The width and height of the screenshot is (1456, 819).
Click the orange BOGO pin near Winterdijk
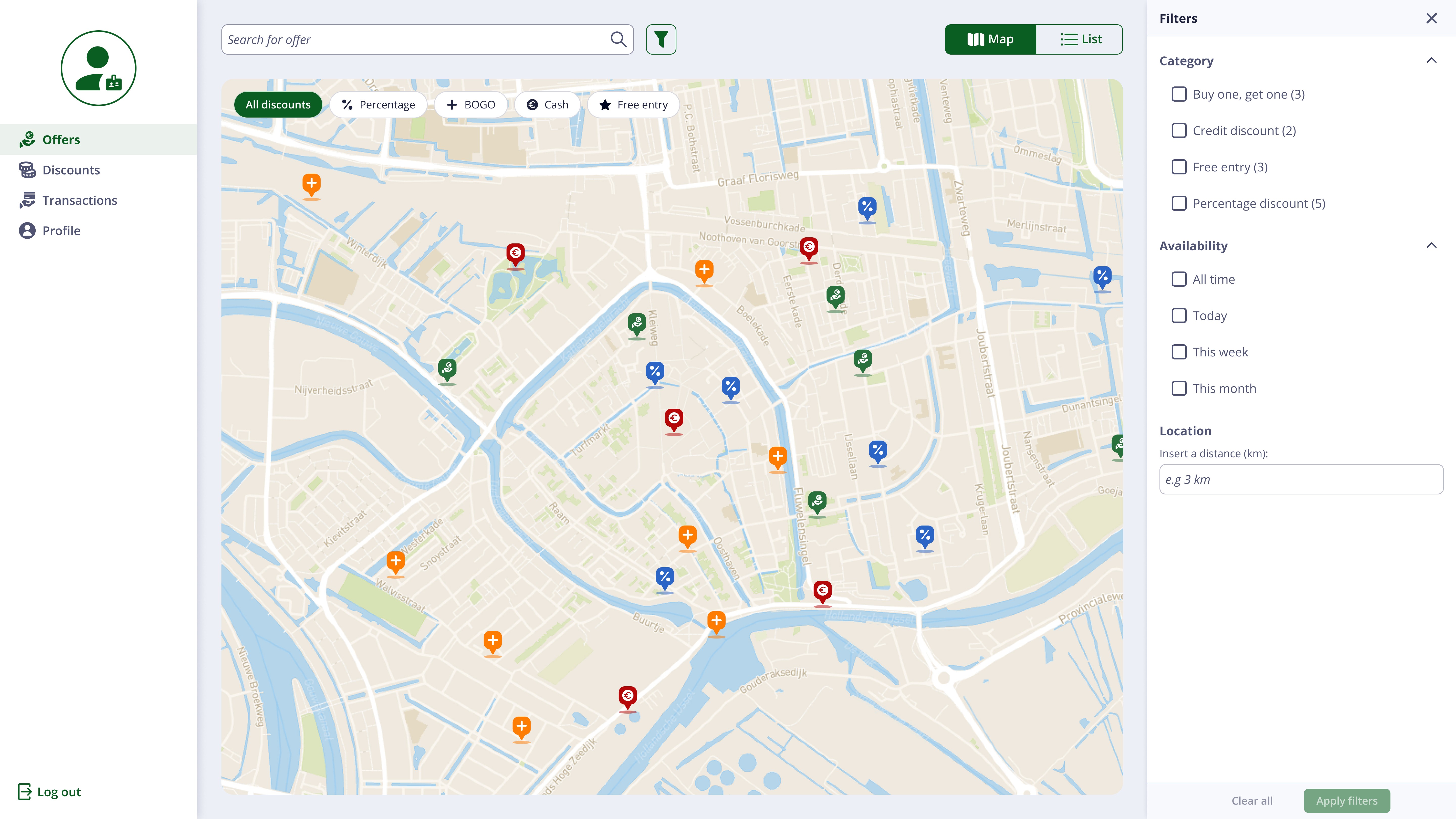[x=311, y=184]
